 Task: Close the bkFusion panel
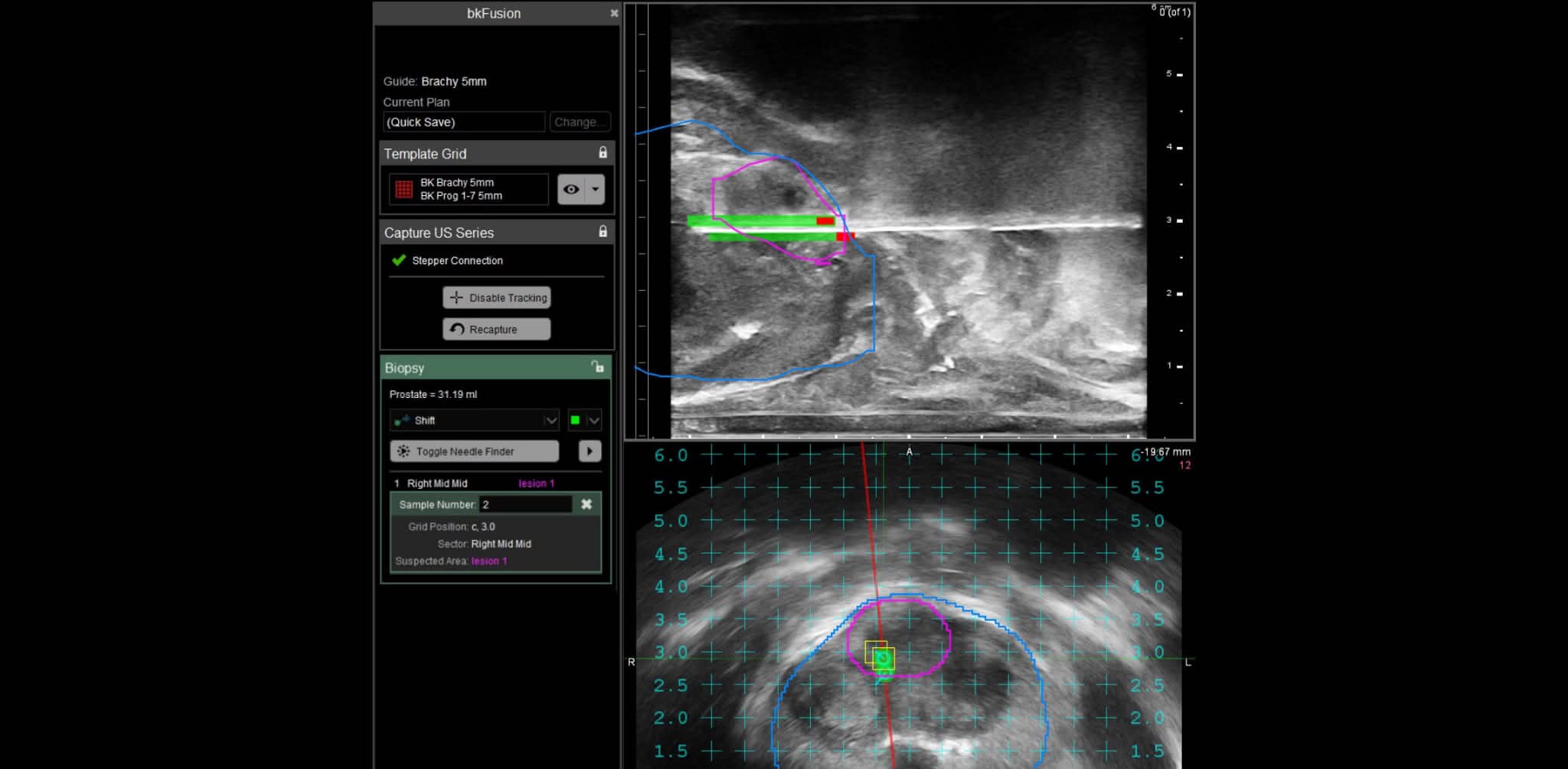(x=614, y=13)
